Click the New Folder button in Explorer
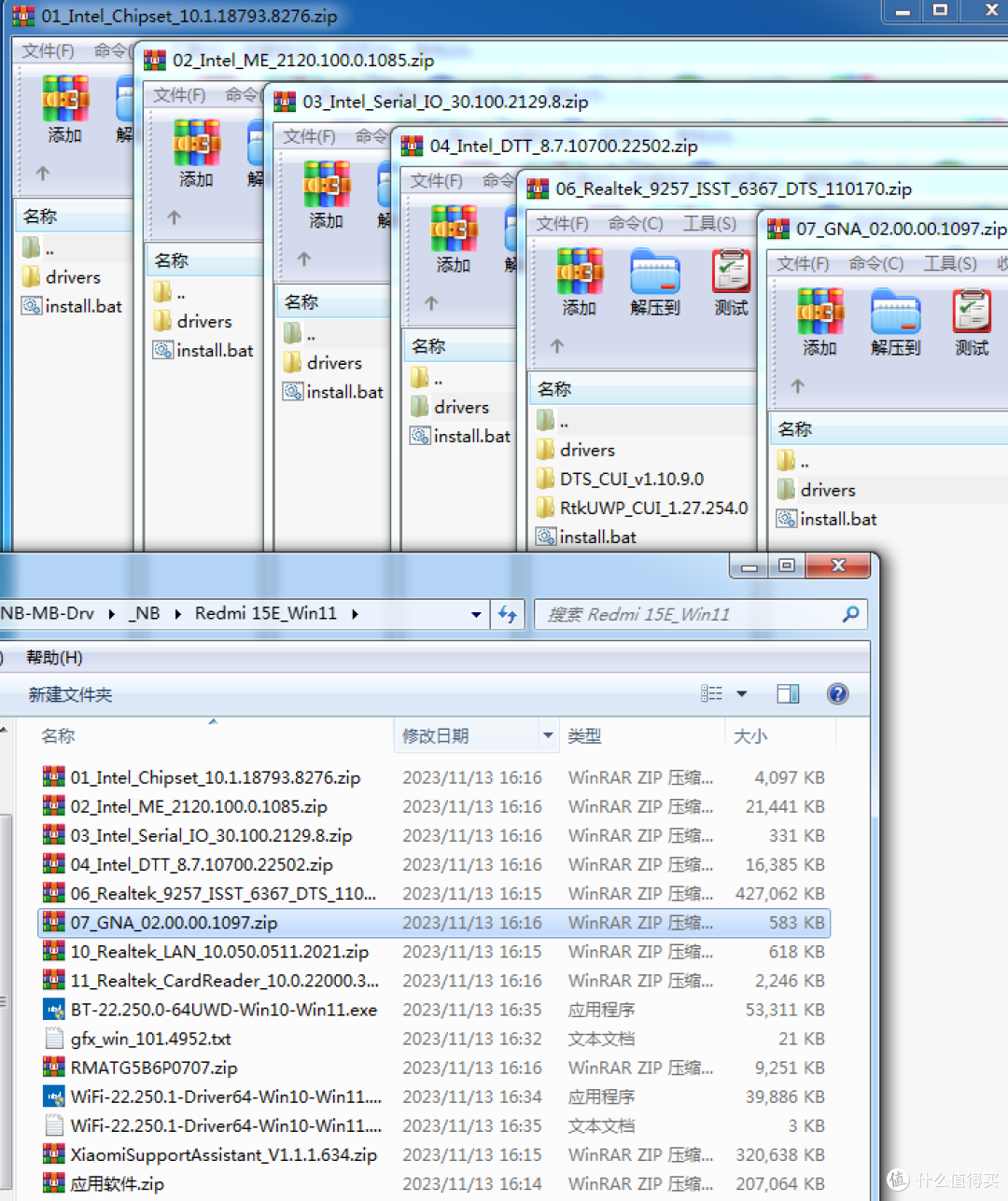1008x1201 pixels. (x=70, y=694)
